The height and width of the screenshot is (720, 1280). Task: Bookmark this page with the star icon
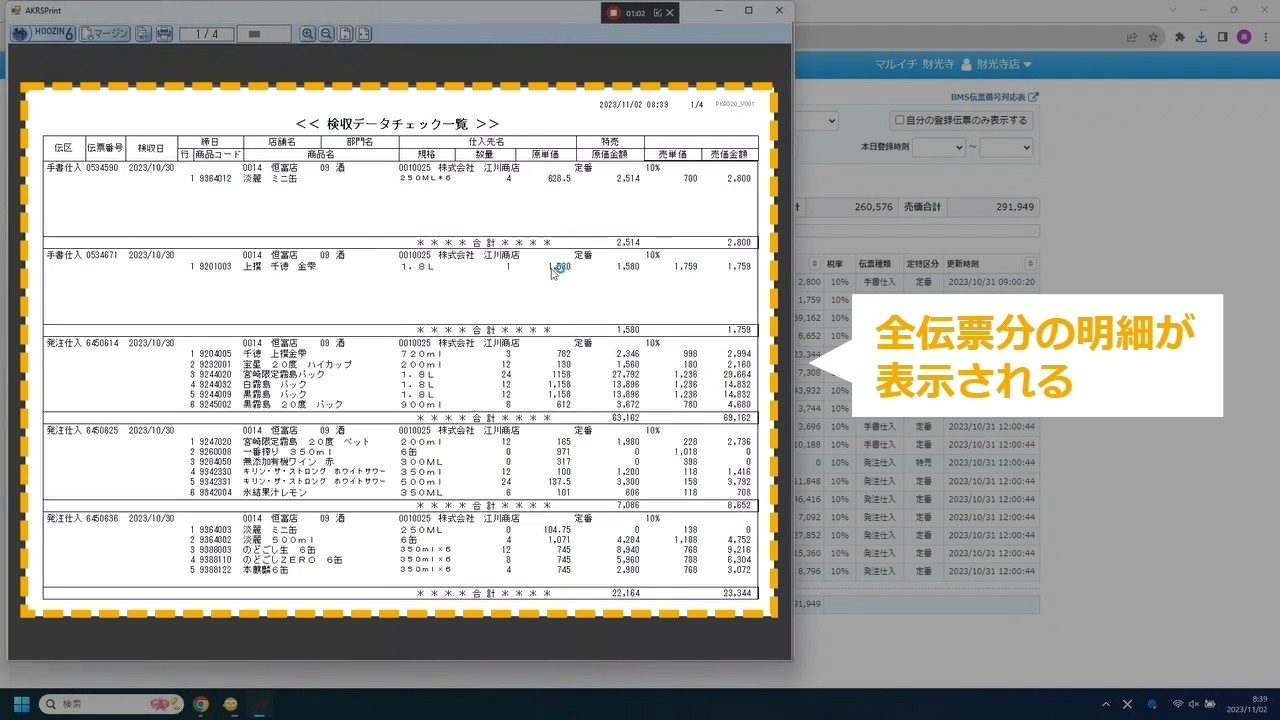1153,37
